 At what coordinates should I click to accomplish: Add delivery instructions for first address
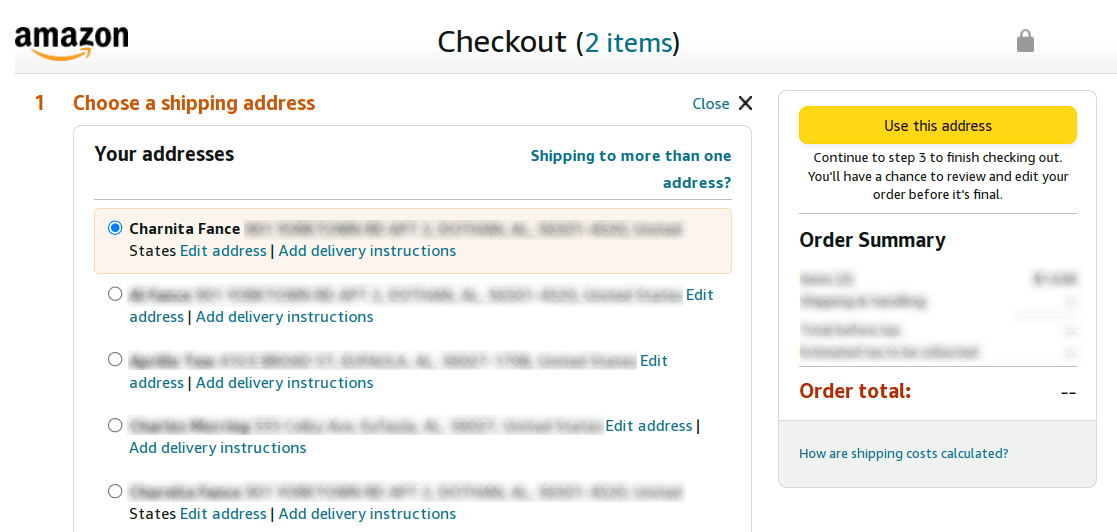pos(367,251)
